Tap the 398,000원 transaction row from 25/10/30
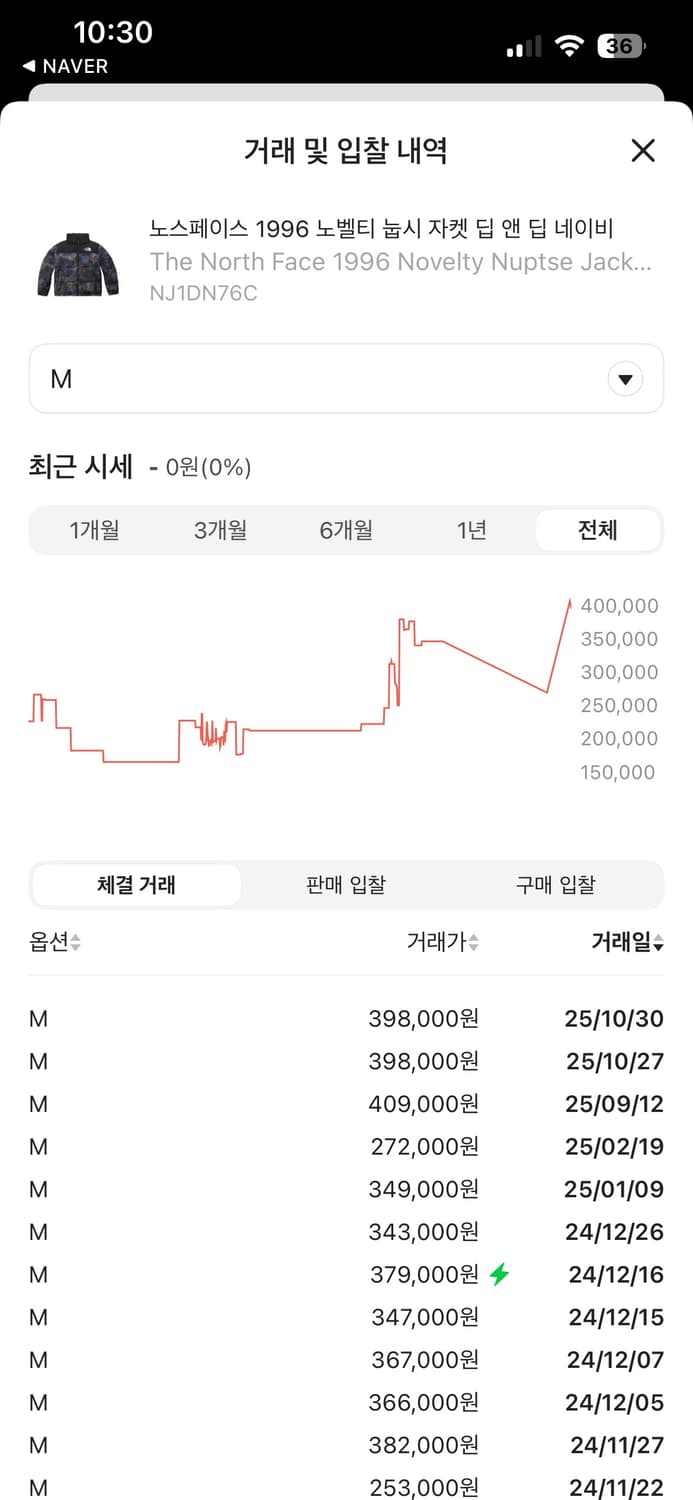The width and height of the screenshot is (693, 1500). click(x=346, y=1018)
